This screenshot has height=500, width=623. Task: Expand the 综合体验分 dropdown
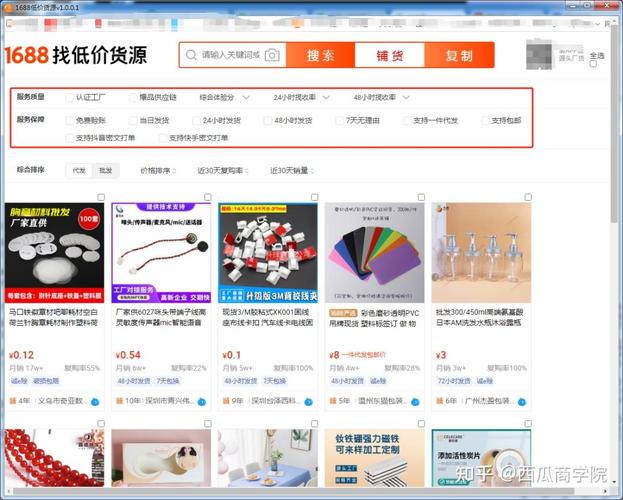point(224,97)
